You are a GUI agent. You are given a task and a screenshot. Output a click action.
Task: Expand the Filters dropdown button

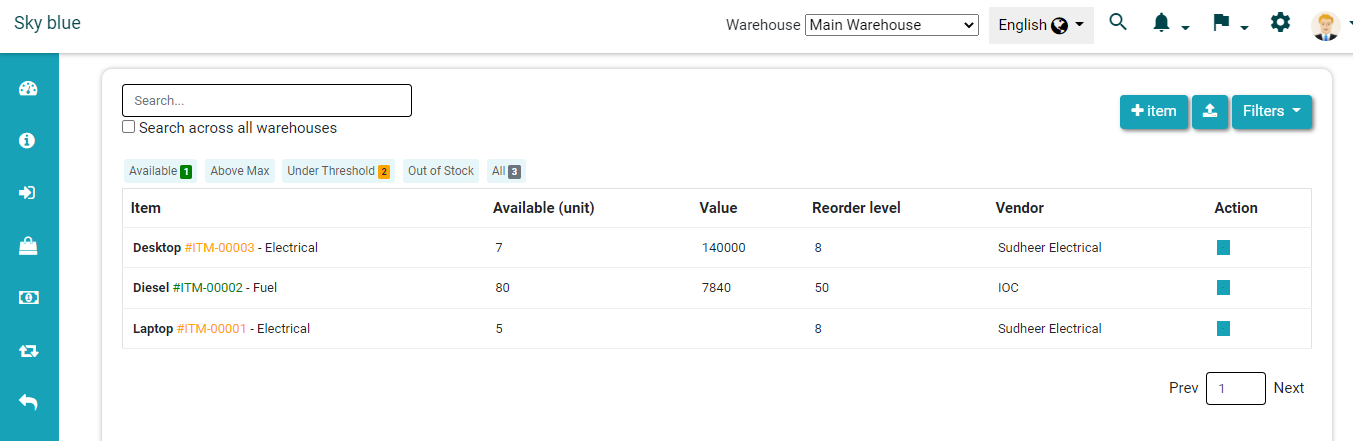coord(1271,112)
